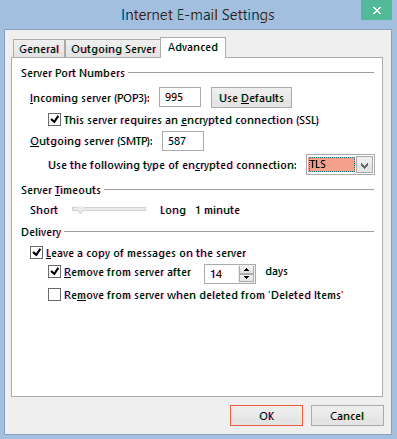Click the 'Internet E-mail Settings' title text
The height and width of the screenshot is (439, 397).
[x=198, y=15]
